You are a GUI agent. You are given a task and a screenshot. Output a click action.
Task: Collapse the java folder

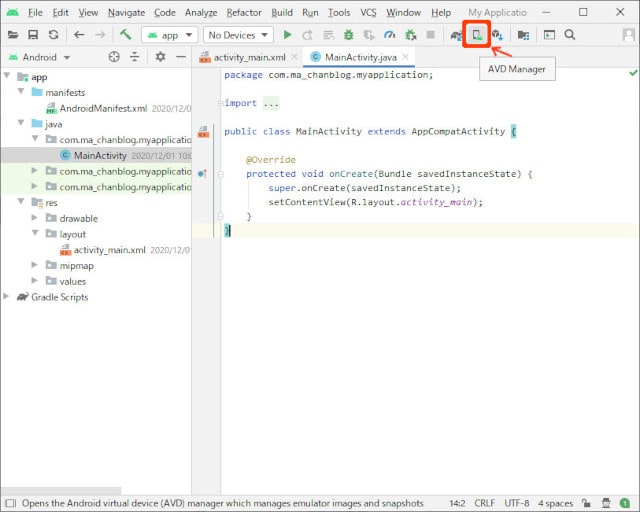pyautogui.click(x=21, y=123)
